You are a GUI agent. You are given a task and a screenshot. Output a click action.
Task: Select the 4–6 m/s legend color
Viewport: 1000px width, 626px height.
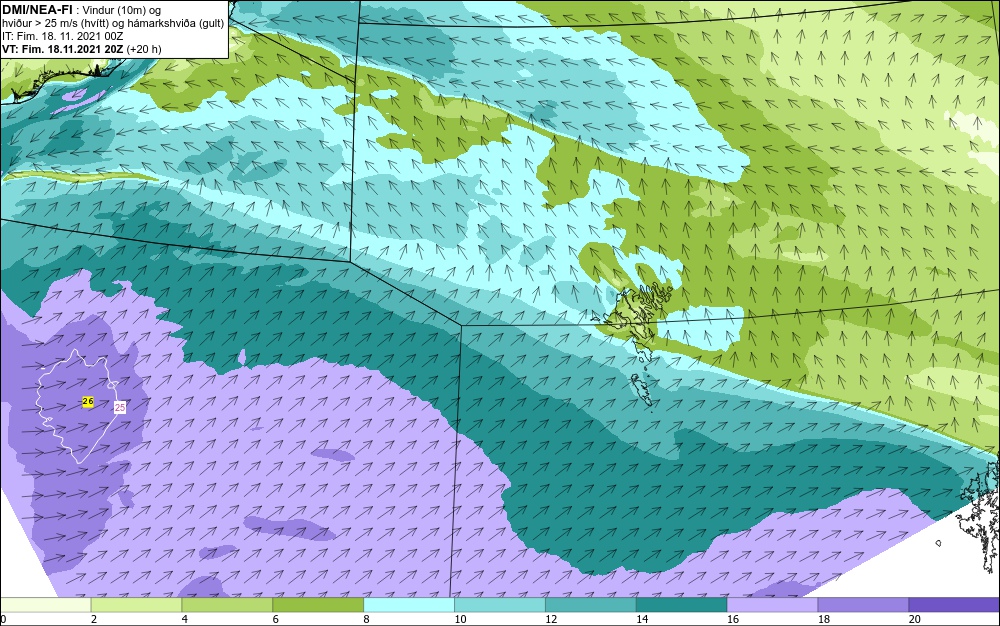coord(227,605)
